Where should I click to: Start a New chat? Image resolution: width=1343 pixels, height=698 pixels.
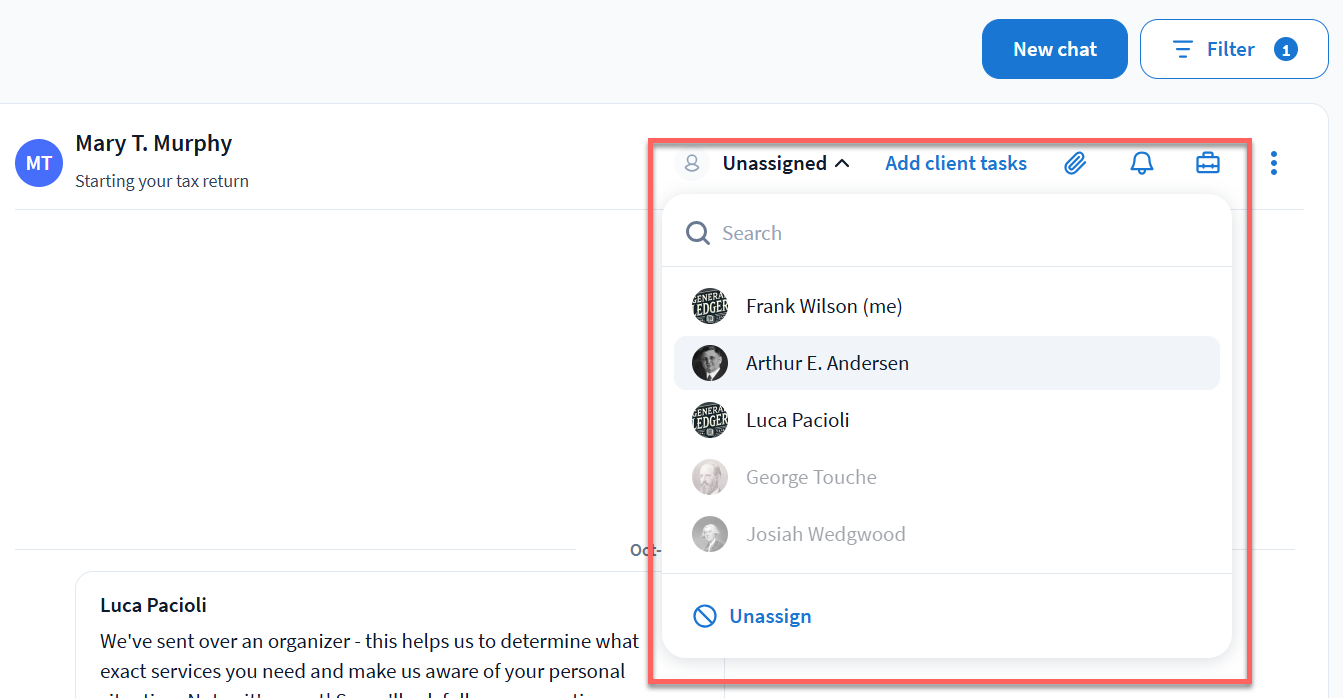pyautogui.click(x=1054, y=49)
